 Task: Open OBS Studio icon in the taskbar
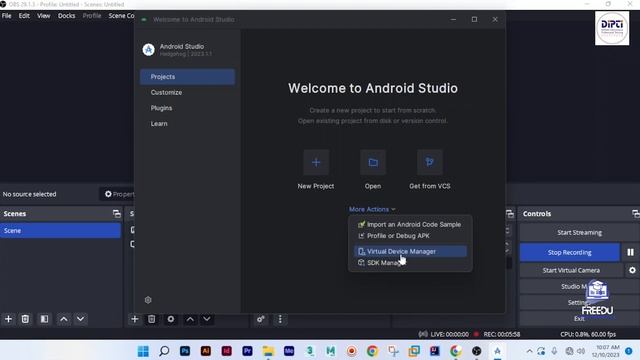(476, 351)
